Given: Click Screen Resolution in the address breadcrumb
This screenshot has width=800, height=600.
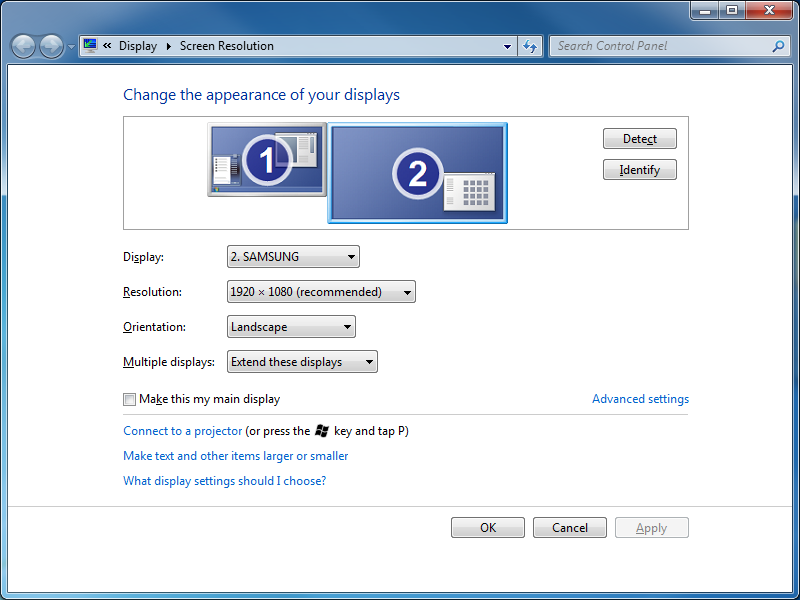Looking at the screenshot, I should [227, 46].
